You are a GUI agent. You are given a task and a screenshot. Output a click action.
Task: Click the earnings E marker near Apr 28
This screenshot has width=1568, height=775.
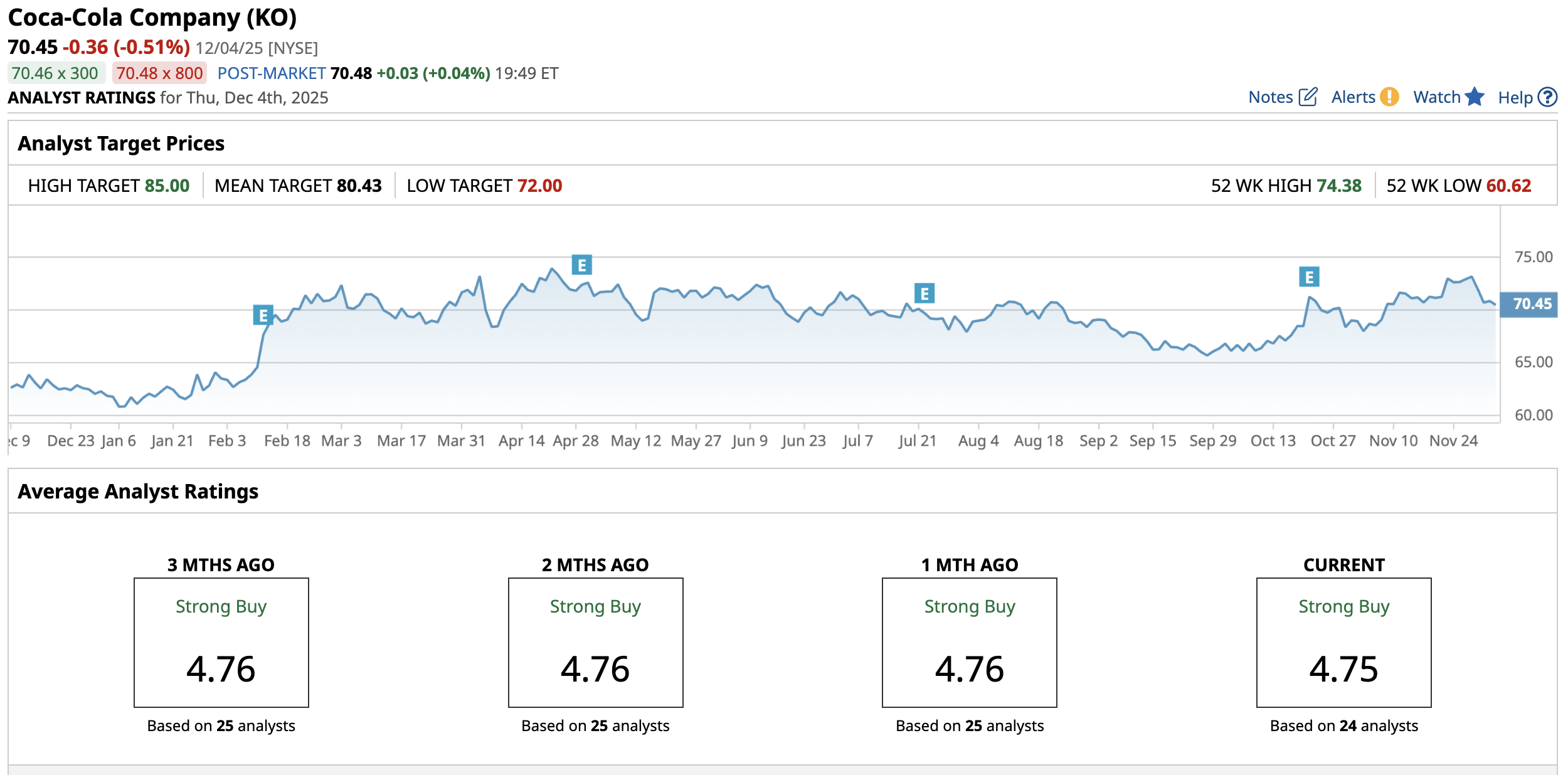pos(581,265)
